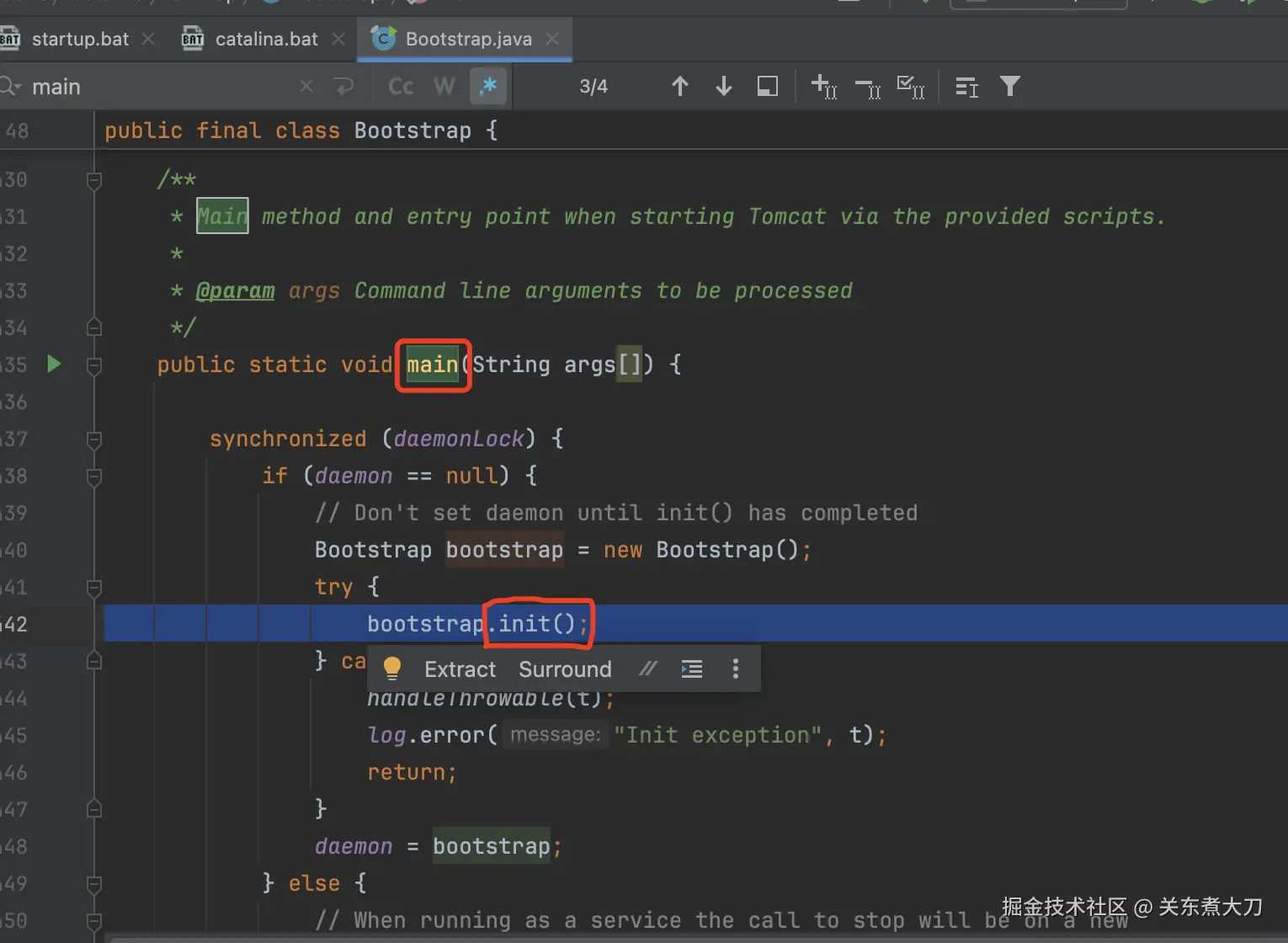Click the log.error call
The image size is (1288, 943).
(426, 735)
